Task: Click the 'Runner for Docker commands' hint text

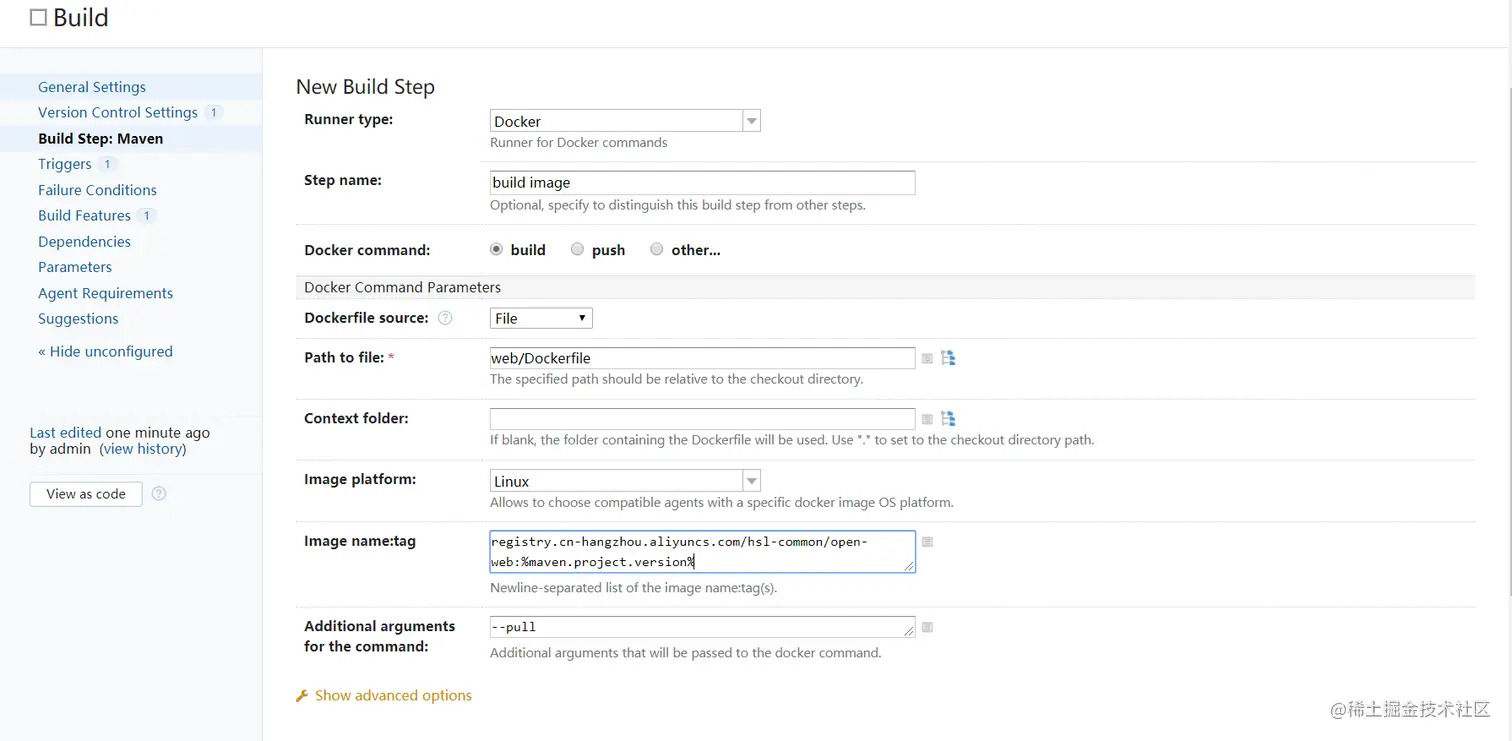Action: pyautogui.click(x=578, y=143)
